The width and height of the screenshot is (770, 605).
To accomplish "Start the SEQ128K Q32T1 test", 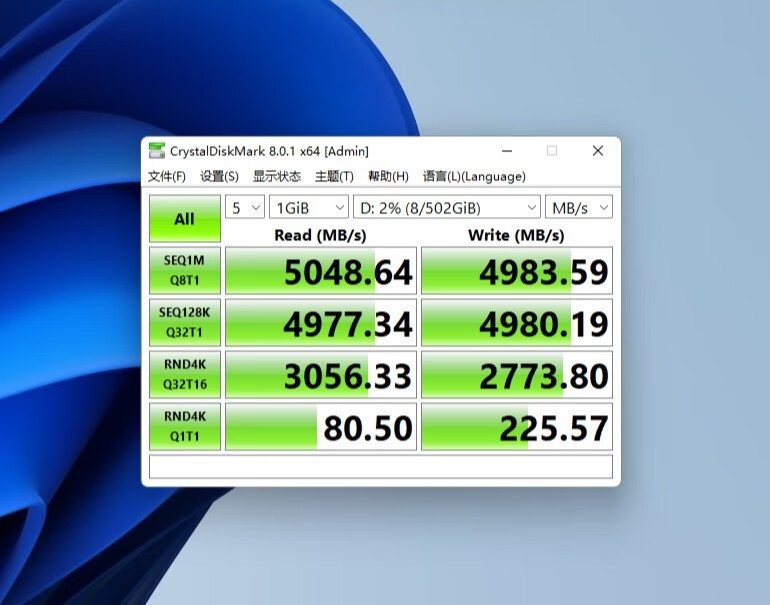I will pos(185,323).
